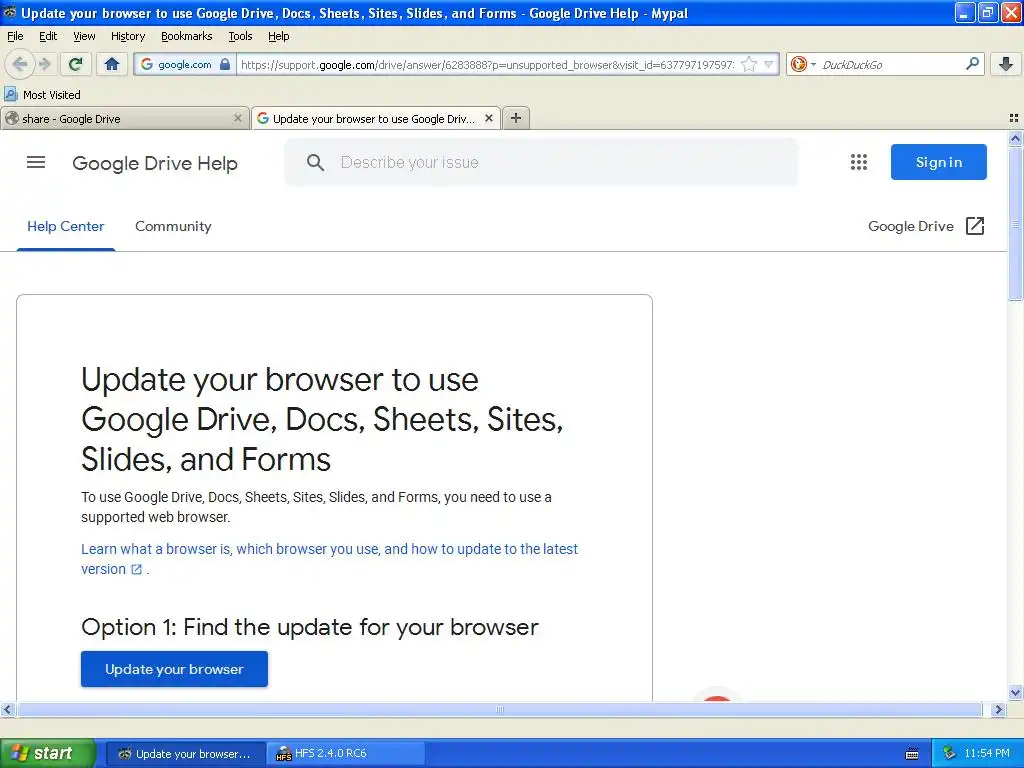Bookmark this page with the star icon

click(749, 64)
